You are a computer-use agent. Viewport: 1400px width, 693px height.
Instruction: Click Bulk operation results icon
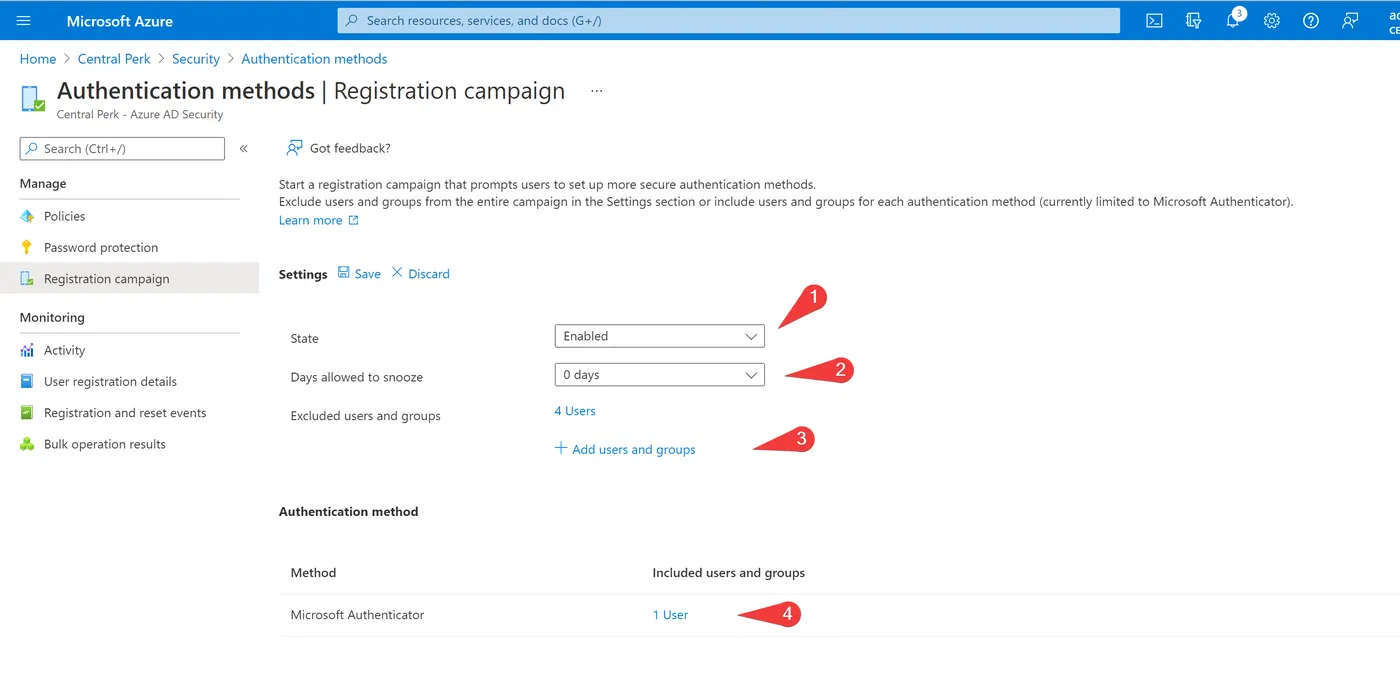pos(27,444)
